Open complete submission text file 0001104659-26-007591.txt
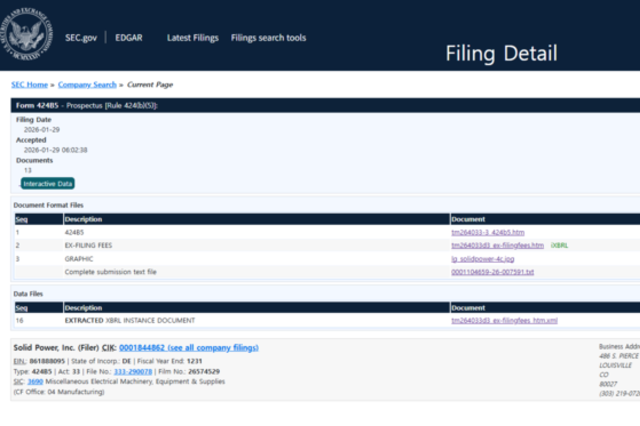The height and width of the screenshot is (426, 640). [492, 271]
